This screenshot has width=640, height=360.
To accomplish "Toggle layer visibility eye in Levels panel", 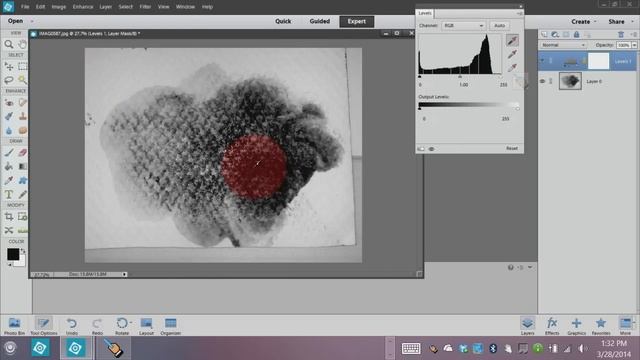I will point(431,149).
